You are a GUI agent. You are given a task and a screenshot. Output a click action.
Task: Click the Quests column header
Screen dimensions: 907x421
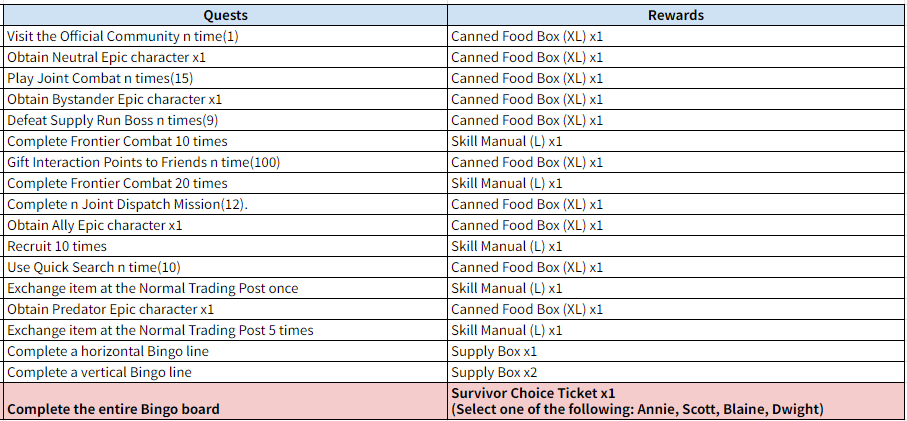point(225,15)
